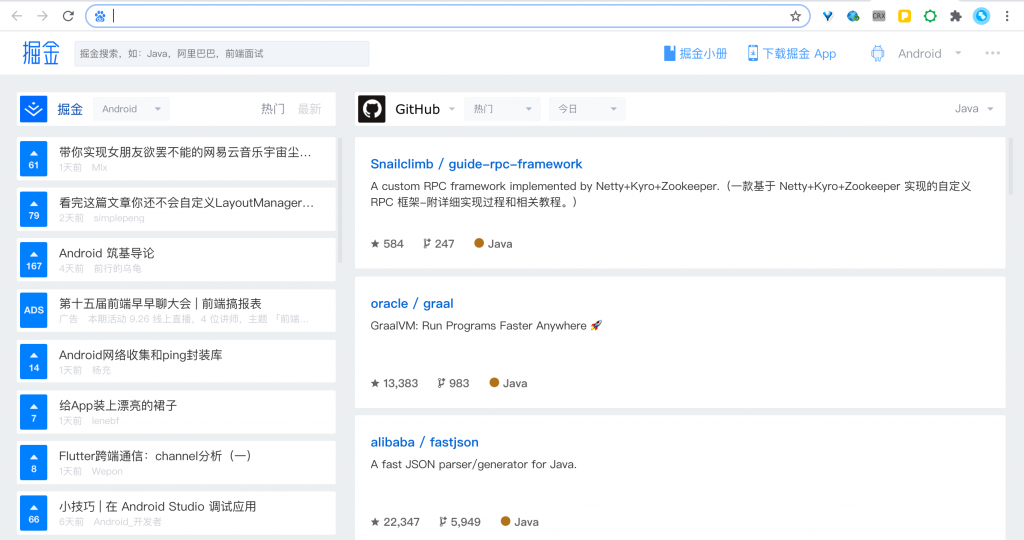Screen dimensions: 1024x540
Task: Upvote the article with 61 votes
Action: (33, 159)
